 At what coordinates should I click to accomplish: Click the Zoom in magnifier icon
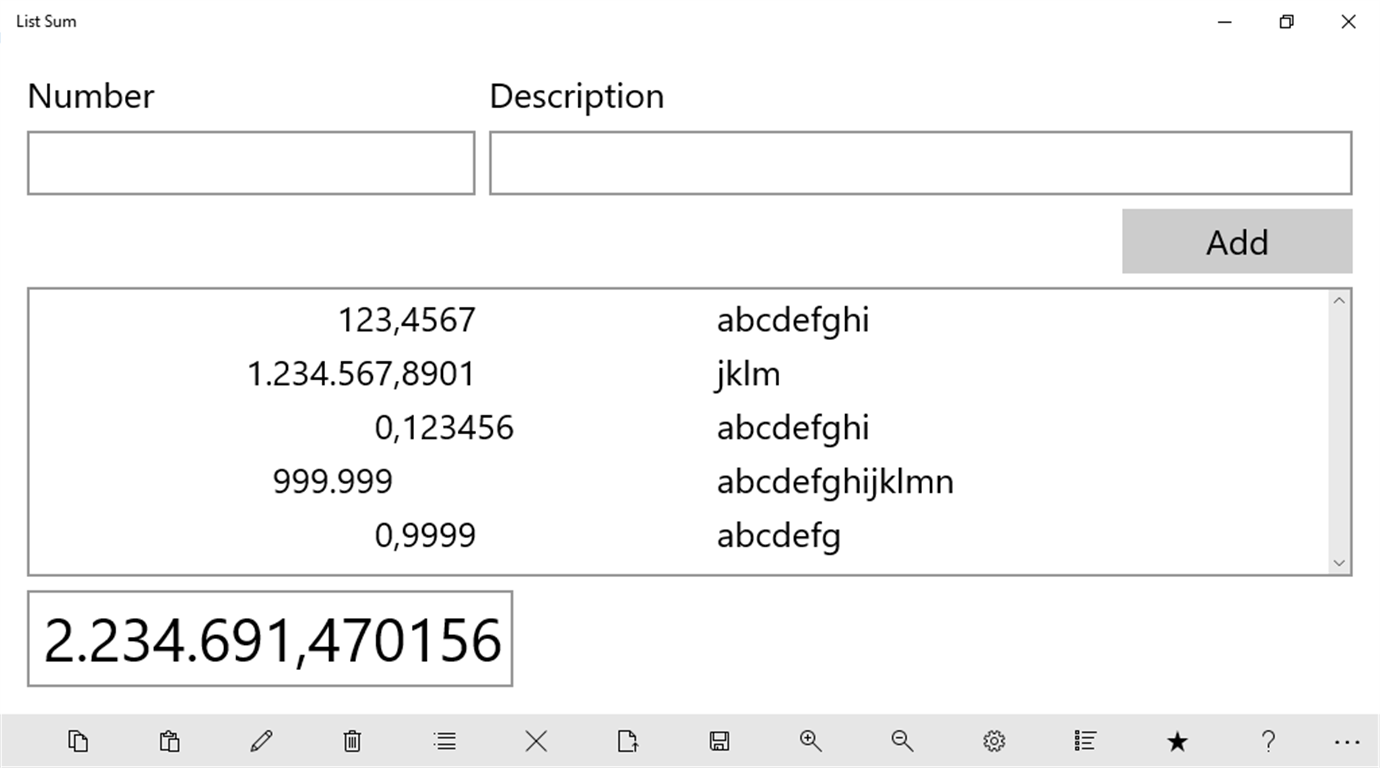click(811, 741)
